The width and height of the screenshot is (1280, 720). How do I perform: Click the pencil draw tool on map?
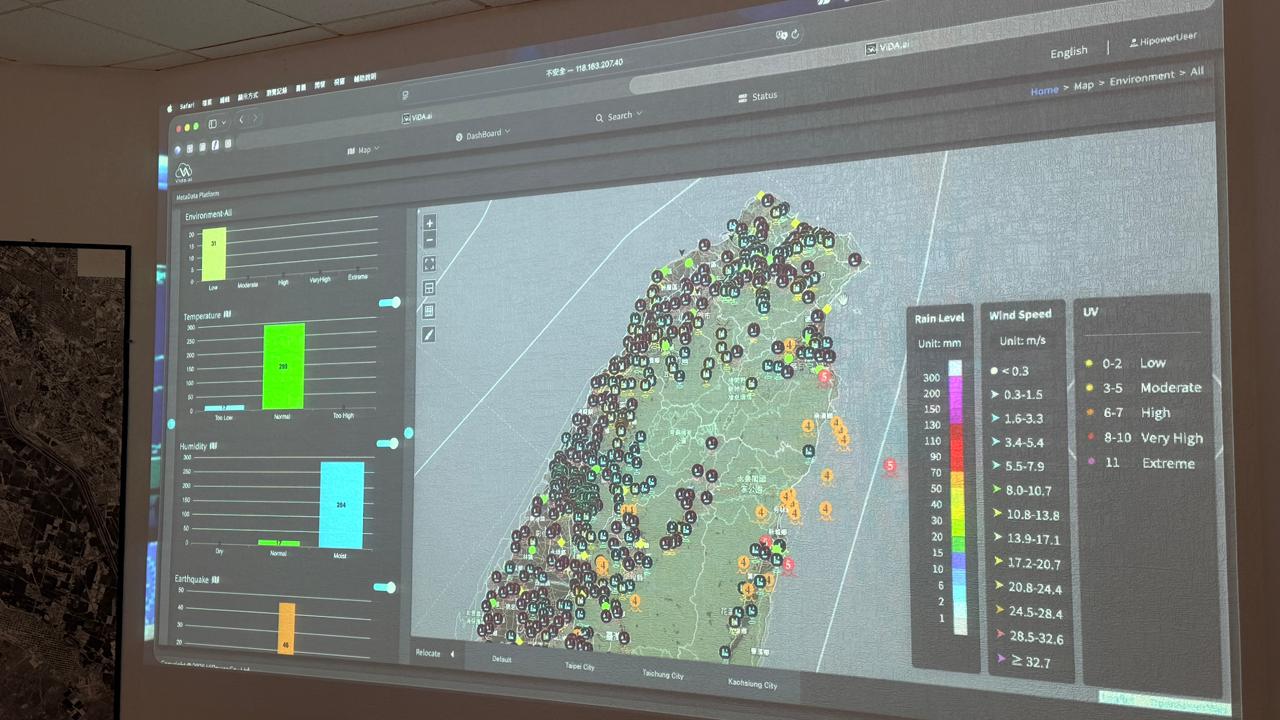[430, 334]
